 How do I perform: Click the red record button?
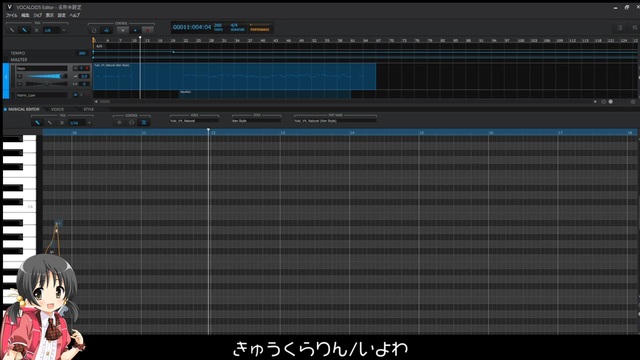point(148,30)
